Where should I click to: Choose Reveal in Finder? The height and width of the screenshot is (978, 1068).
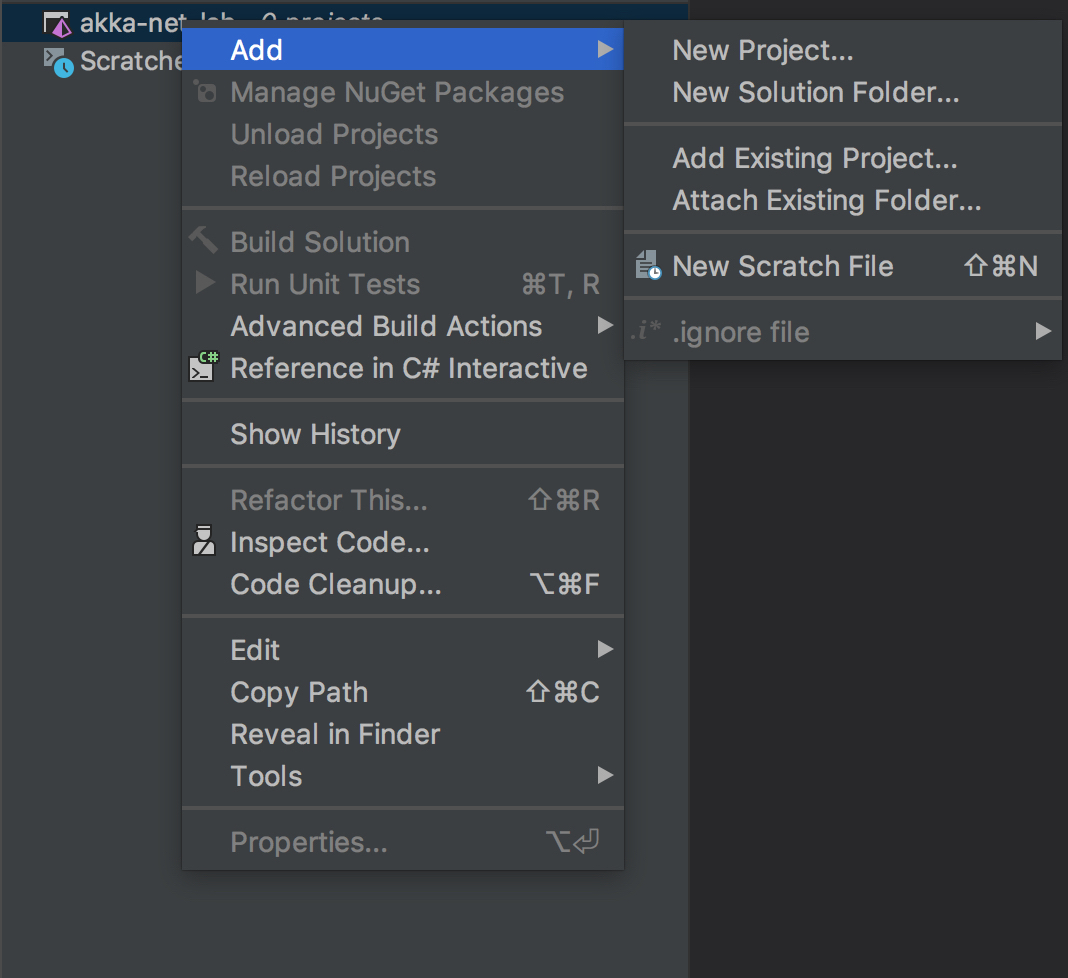click(x=335, y=734)
